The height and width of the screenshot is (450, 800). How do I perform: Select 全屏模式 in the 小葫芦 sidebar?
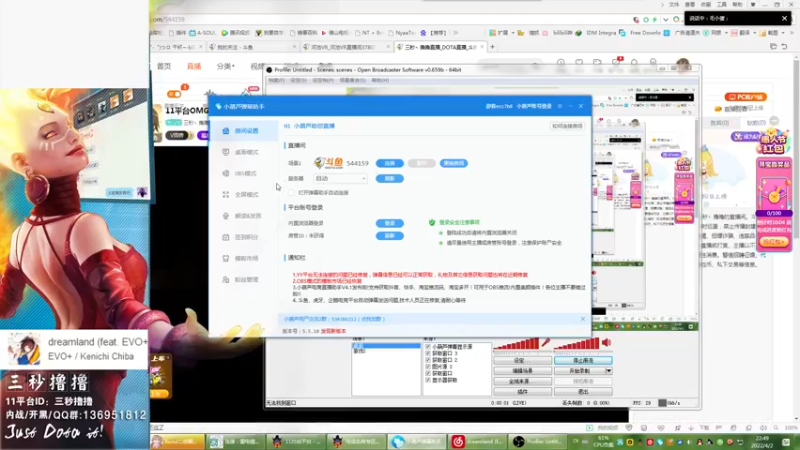click(244, 194)
